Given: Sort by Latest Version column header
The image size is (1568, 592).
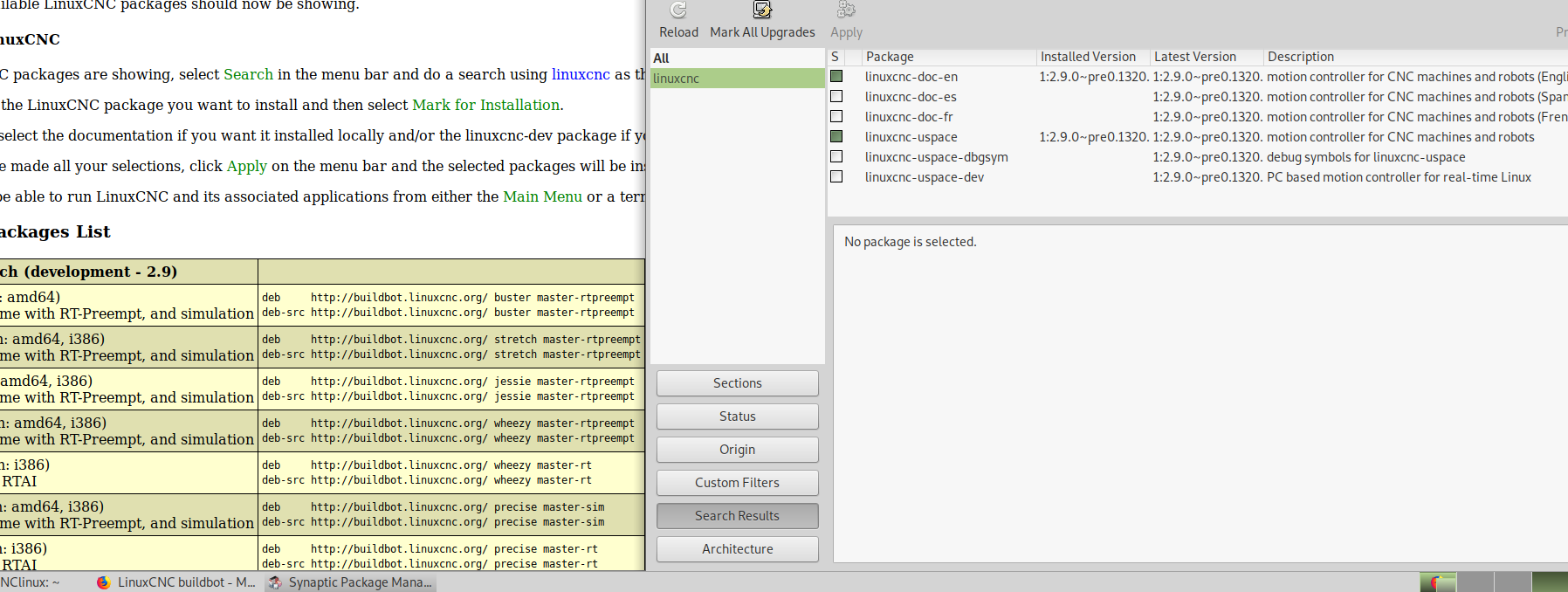Looking at the screenshot, I should (x=1207, y=57).
